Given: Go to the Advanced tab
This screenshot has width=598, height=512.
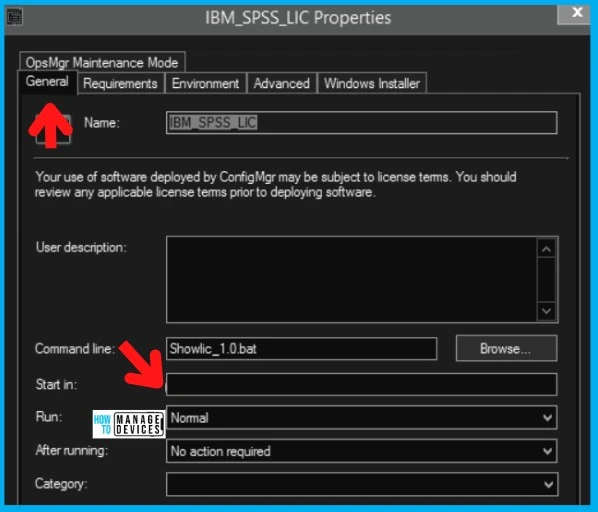Looking at the screenshot, I should pos(282,83).
